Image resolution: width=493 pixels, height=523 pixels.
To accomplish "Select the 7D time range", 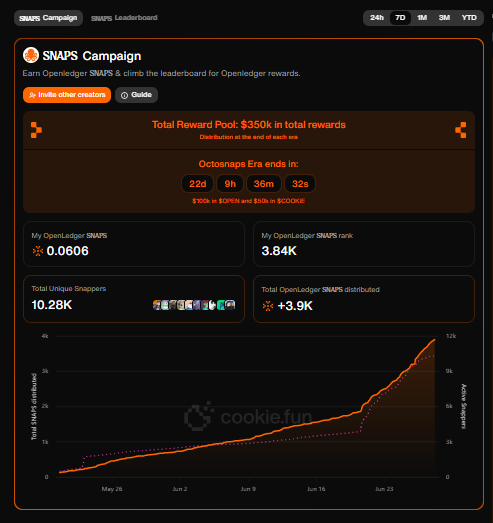I will (400, 18).
